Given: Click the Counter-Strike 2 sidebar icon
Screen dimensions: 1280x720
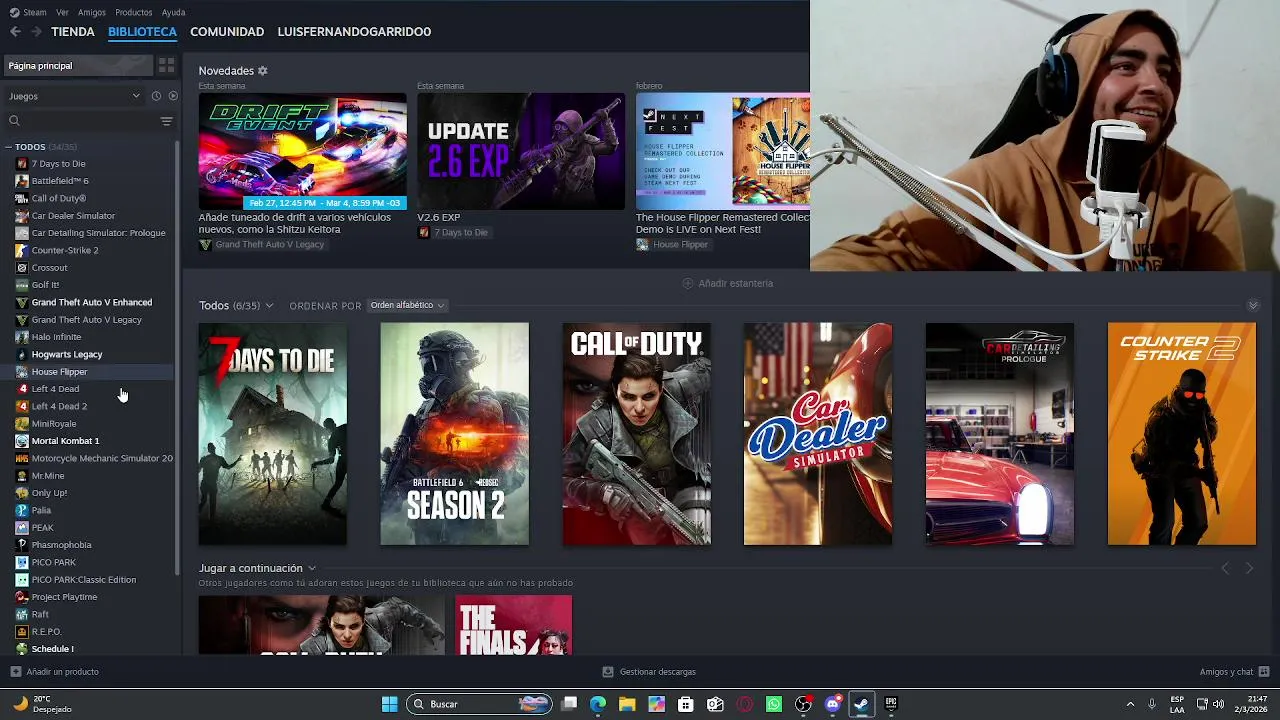Looking at the screenshot, I should point(22,250).
